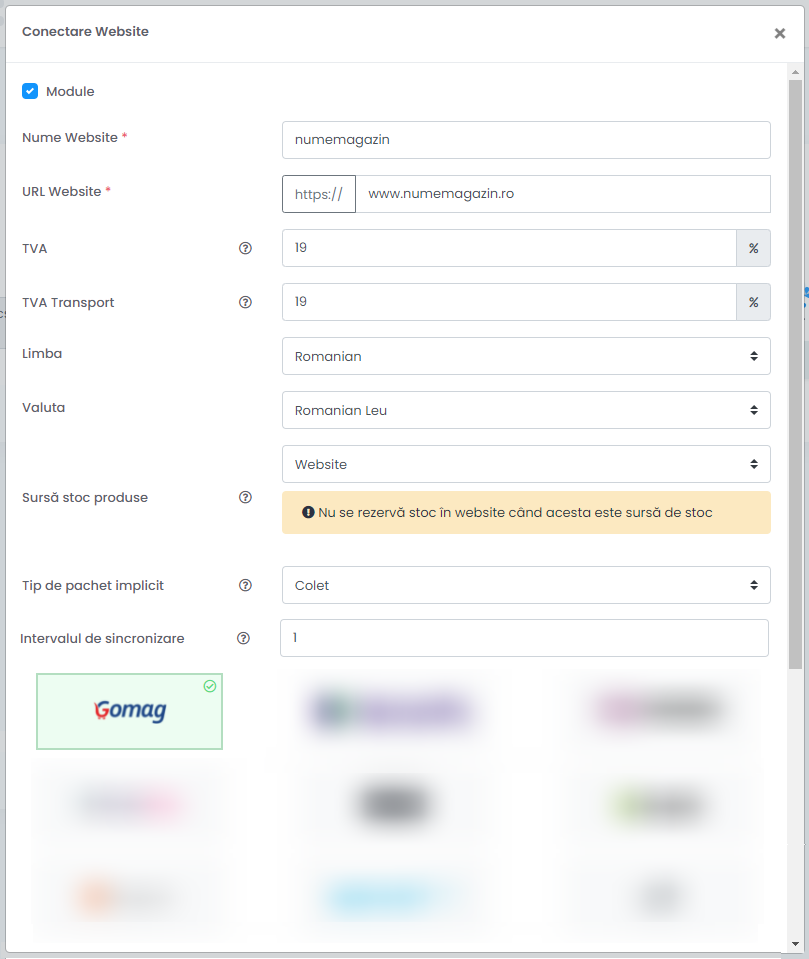Click the green checkmark on the Gomag tile
The image size is (809, 959).
tap(210, 686)
